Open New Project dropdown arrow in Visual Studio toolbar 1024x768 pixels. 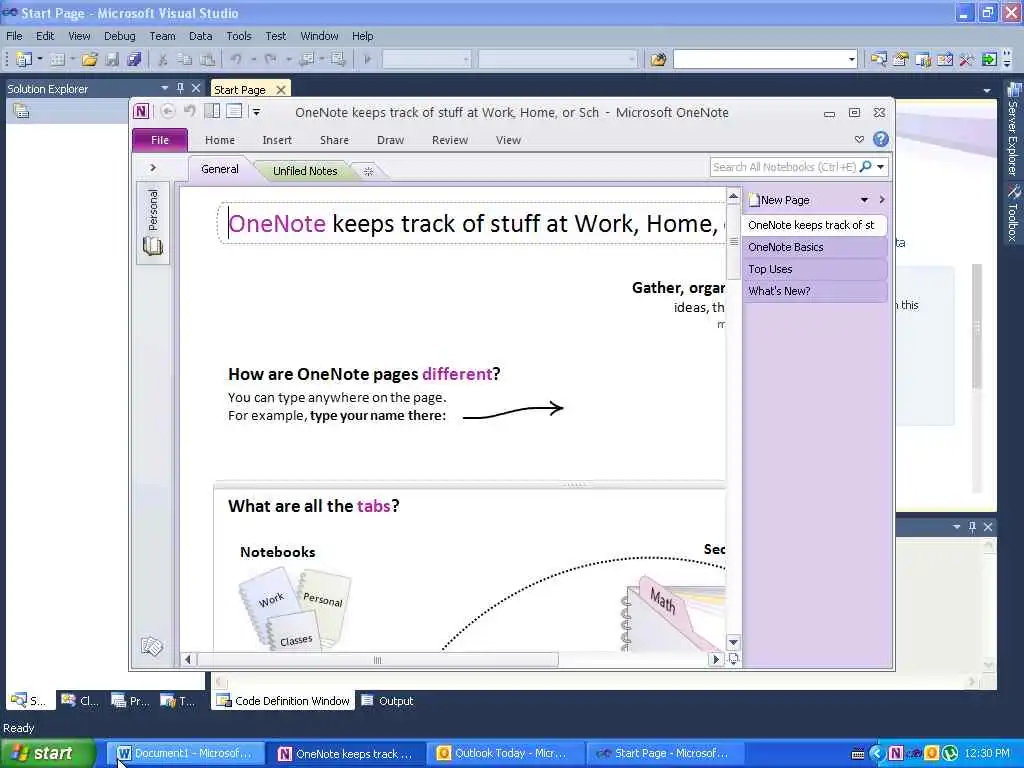(x=40, y=59)
